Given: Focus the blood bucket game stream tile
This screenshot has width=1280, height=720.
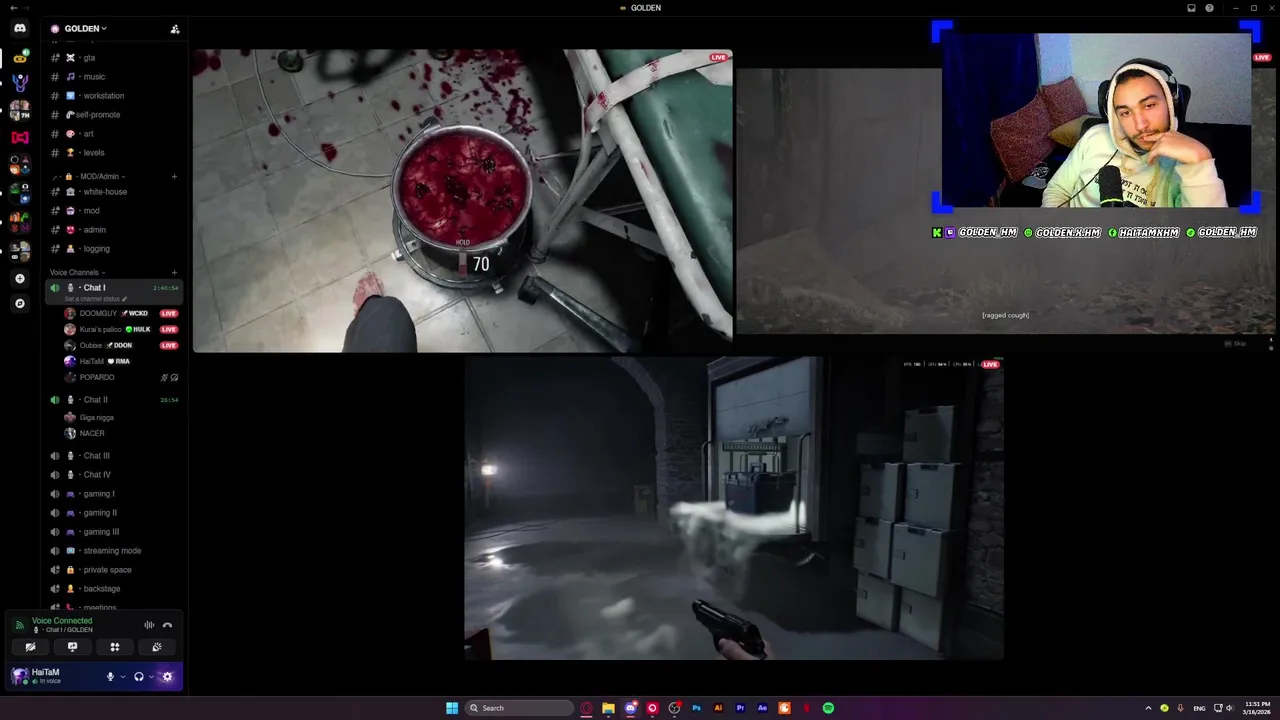Looking at the screenshot, I should pyautogui.click(x=463, y=201).
